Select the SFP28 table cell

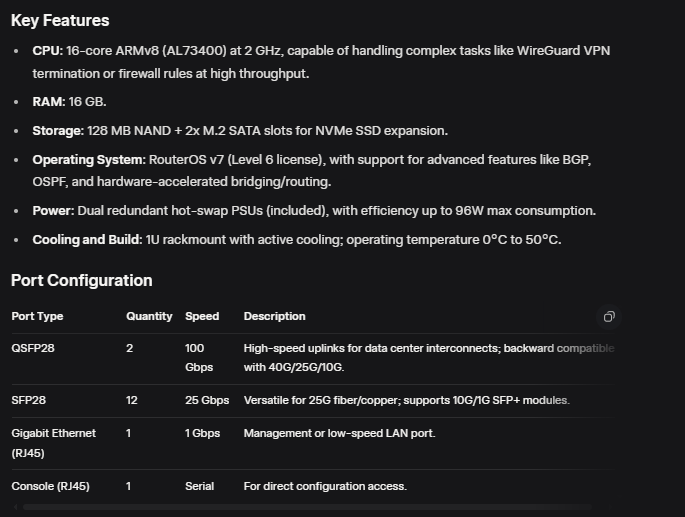point(28,401)
